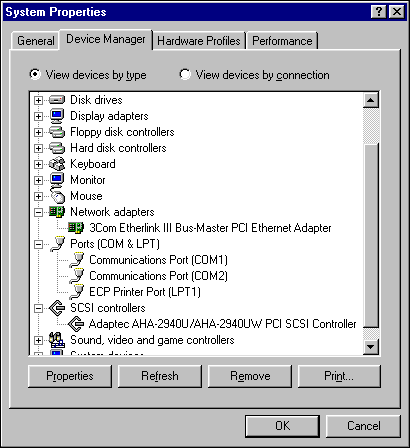Switch to the Hardware Profiles tab
The width and height of the screenshot is (410, 448).
click(x=199, y=41)
